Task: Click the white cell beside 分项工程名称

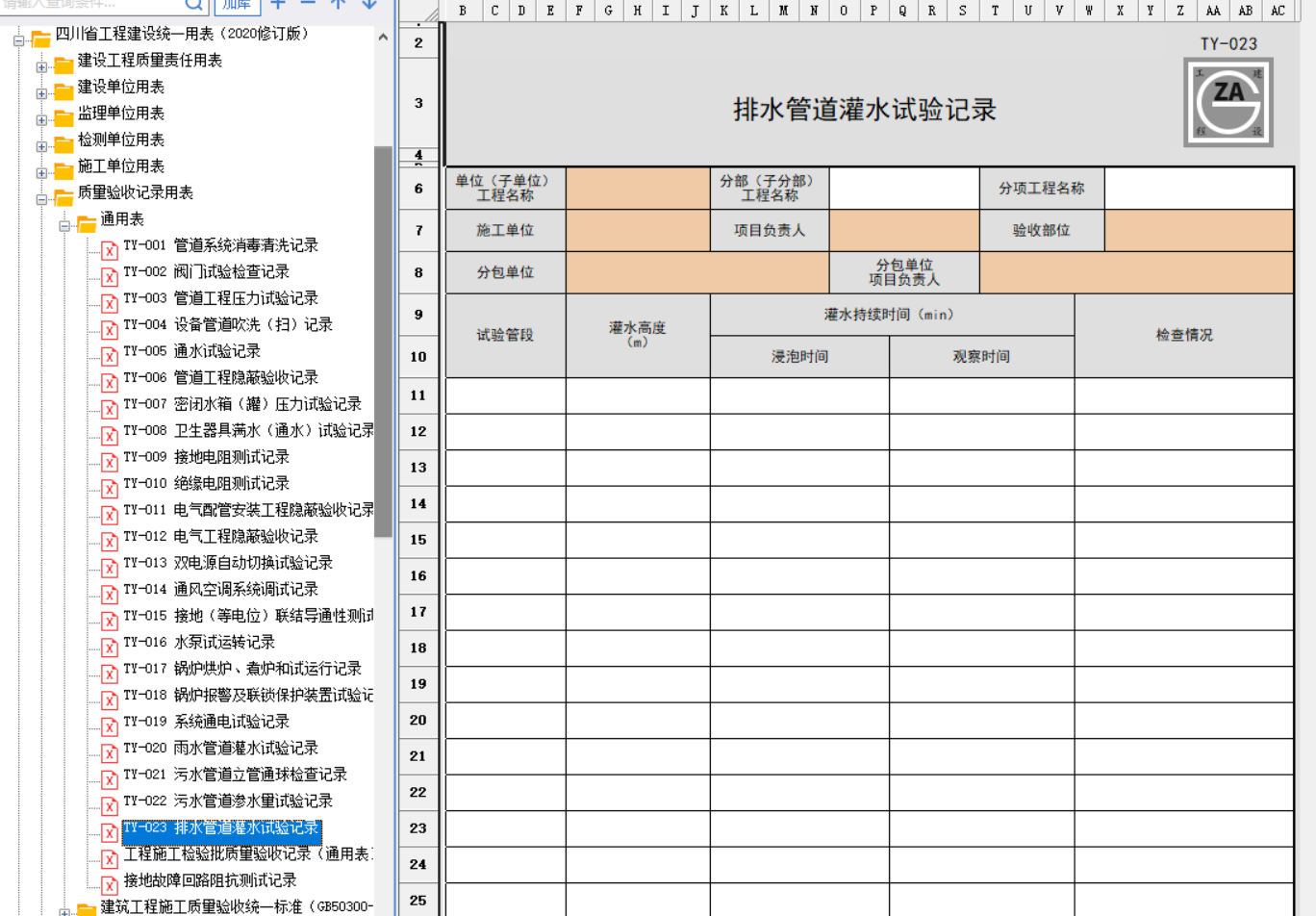Action: point(1199,189)
